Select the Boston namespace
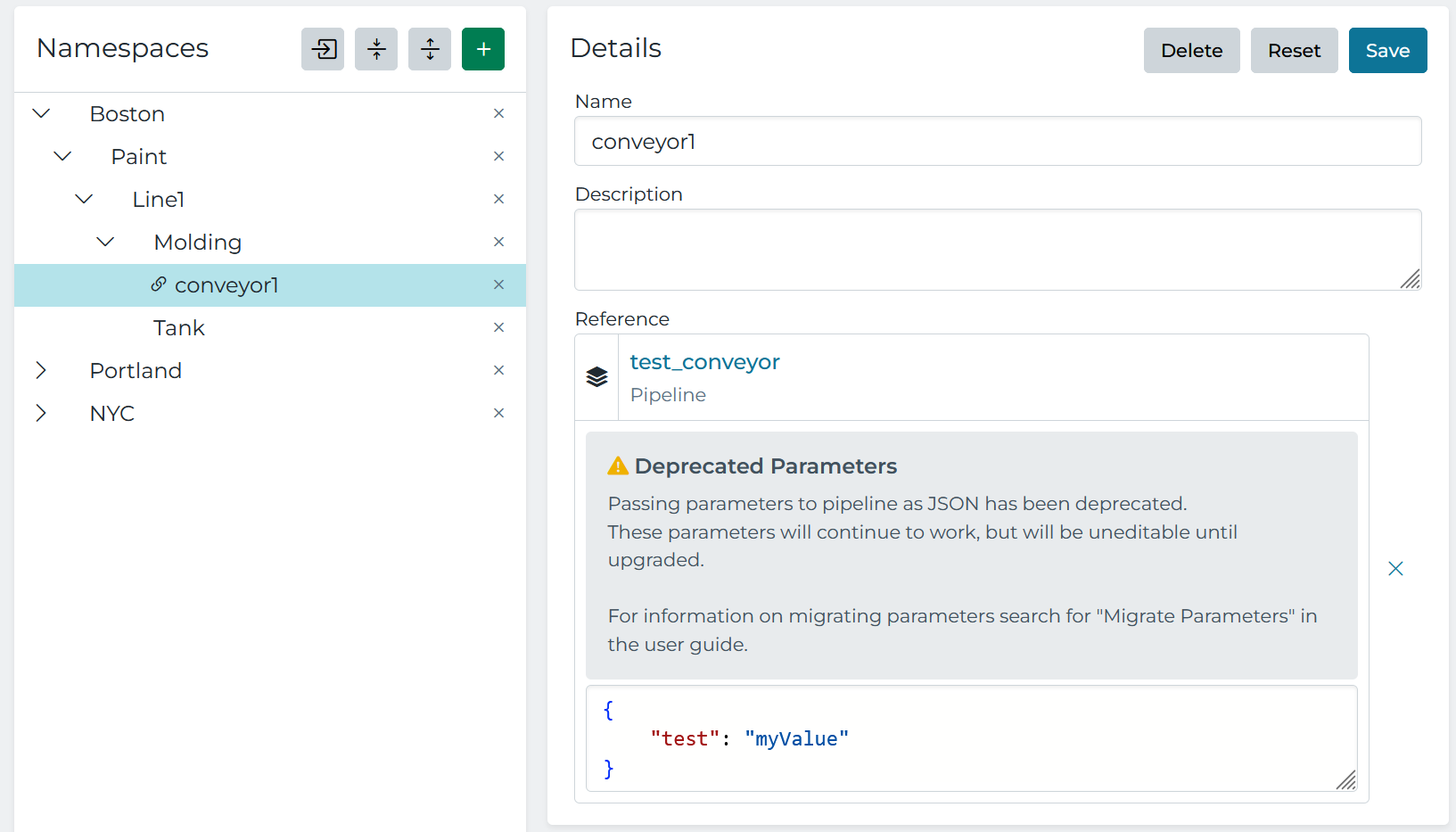The image size is (1456, 832). [x=128, y=114]
